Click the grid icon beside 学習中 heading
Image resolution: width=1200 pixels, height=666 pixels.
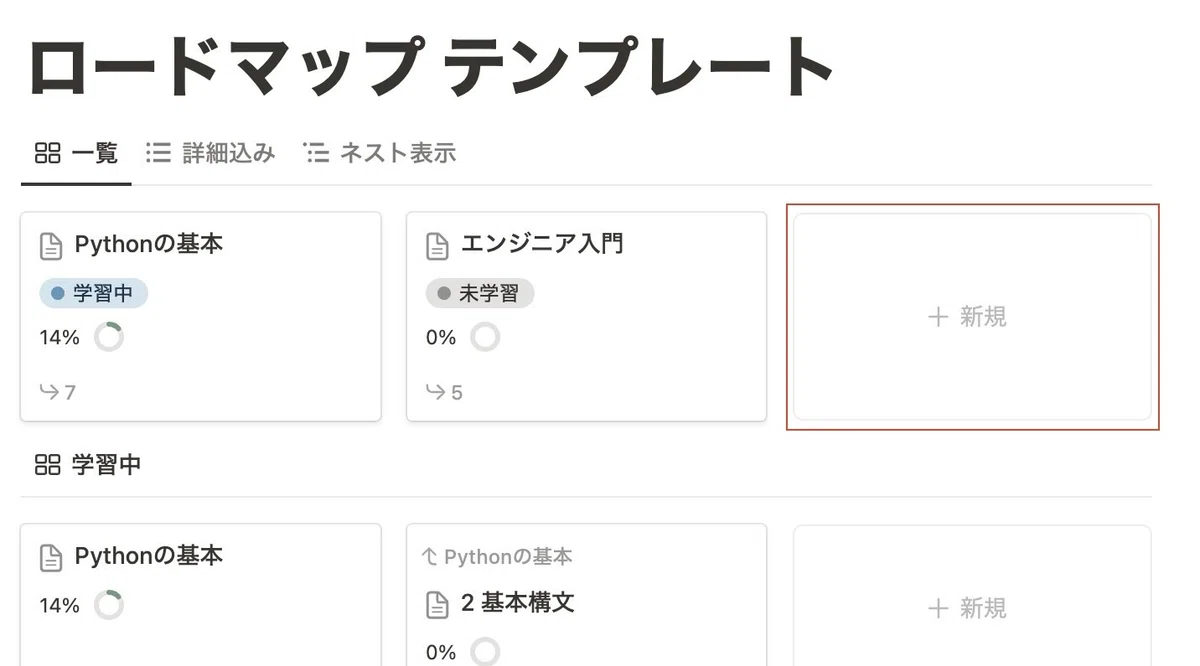tap(48, 464)
